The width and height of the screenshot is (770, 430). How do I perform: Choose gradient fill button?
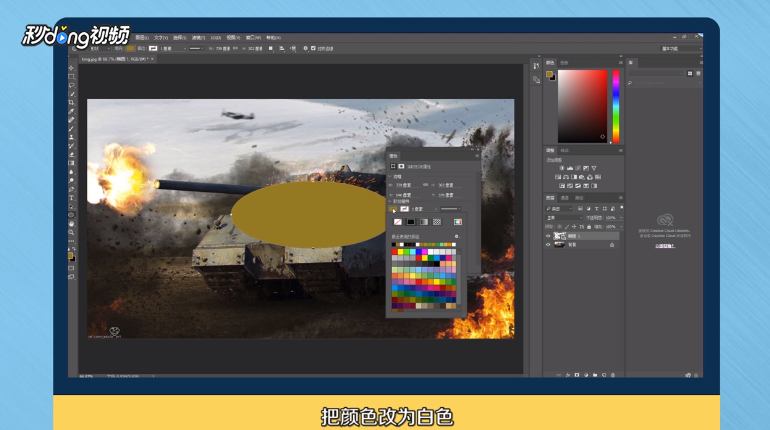pos(424,222)
